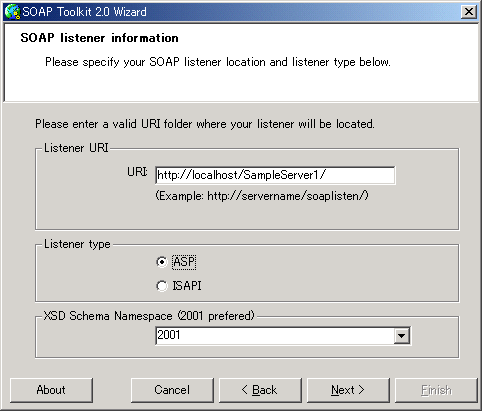Choose the ISAPI listener type radio button

click(162, 286)
